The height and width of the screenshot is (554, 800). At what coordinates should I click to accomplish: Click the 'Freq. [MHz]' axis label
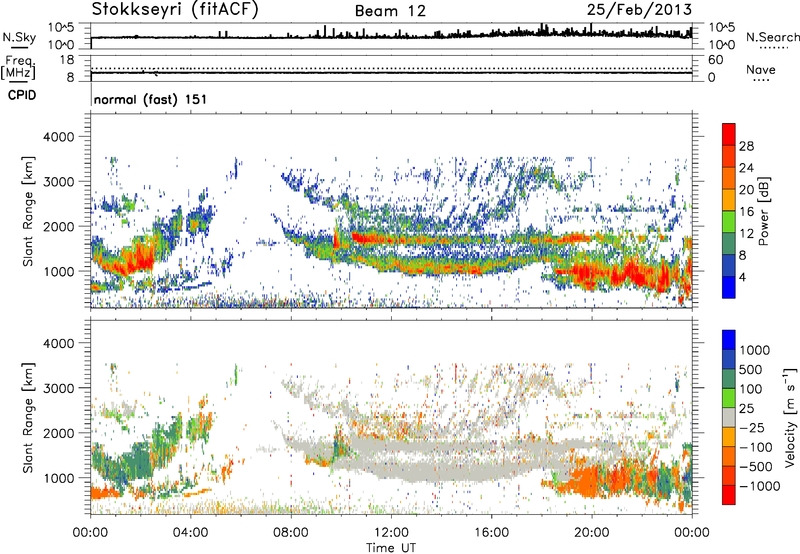coord(18,67)
